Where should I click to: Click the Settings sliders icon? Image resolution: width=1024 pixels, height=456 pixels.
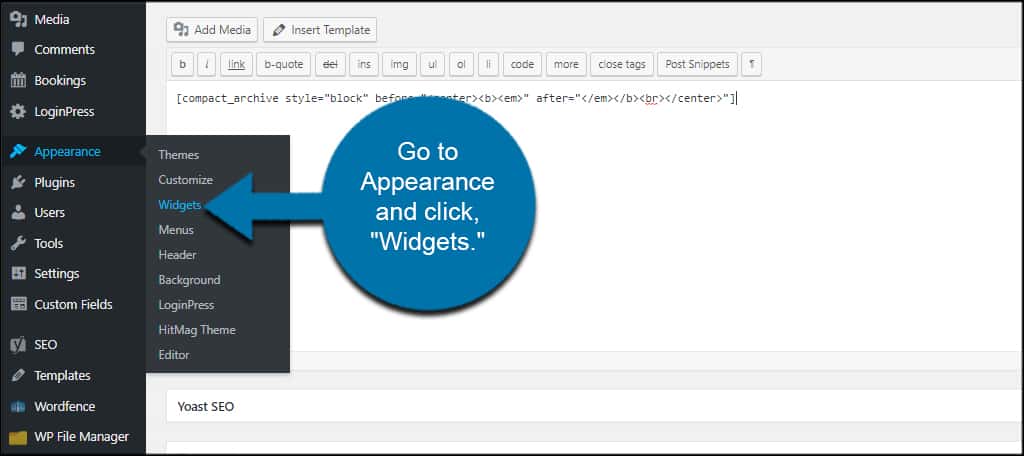tap(18, 273)
